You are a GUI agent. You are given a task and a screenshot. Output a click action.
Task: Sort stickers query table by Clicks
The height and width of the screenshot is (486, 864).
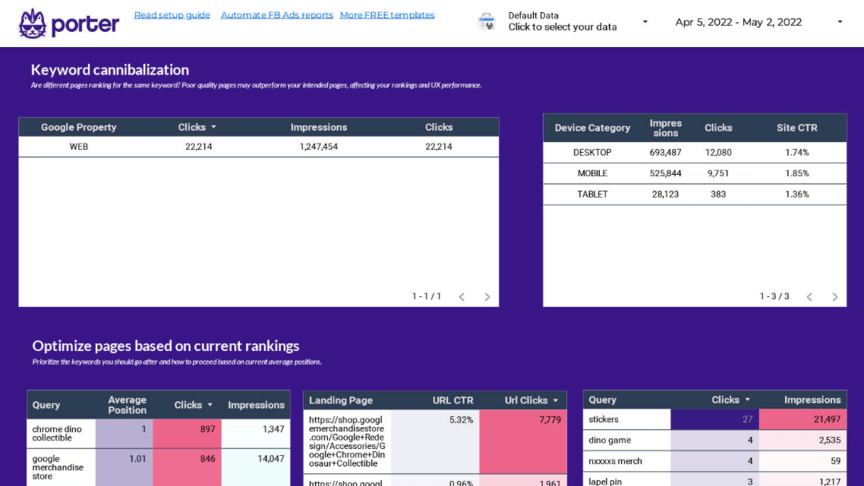(x=730, y=400)
